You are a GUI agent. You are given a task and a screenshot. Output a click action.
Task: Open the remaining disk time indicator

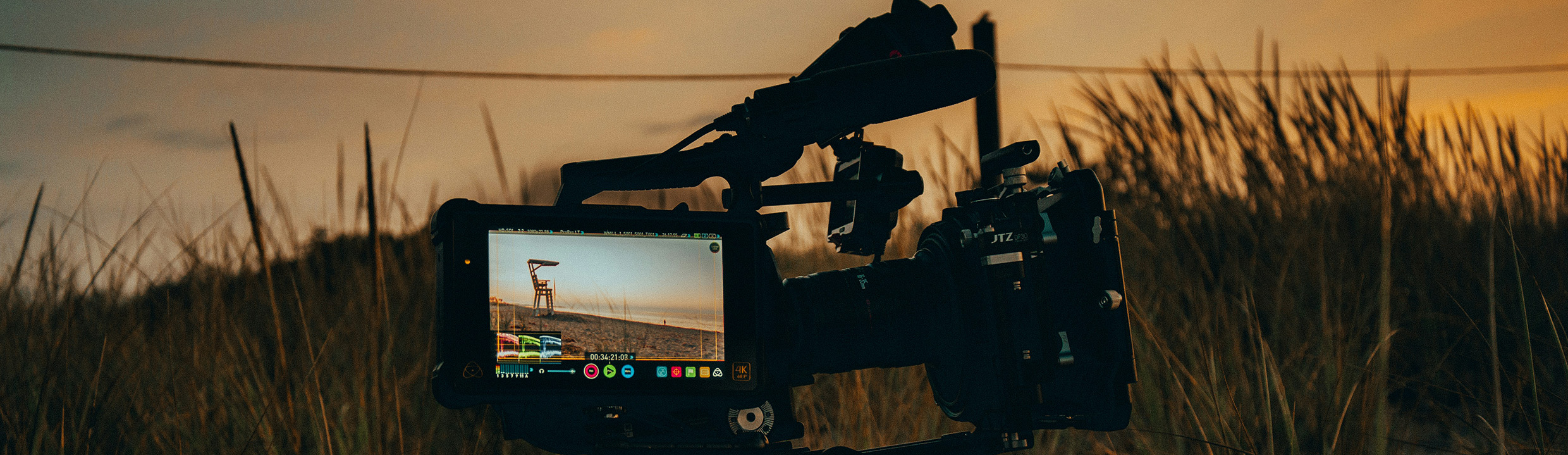[x=670, y=235]
